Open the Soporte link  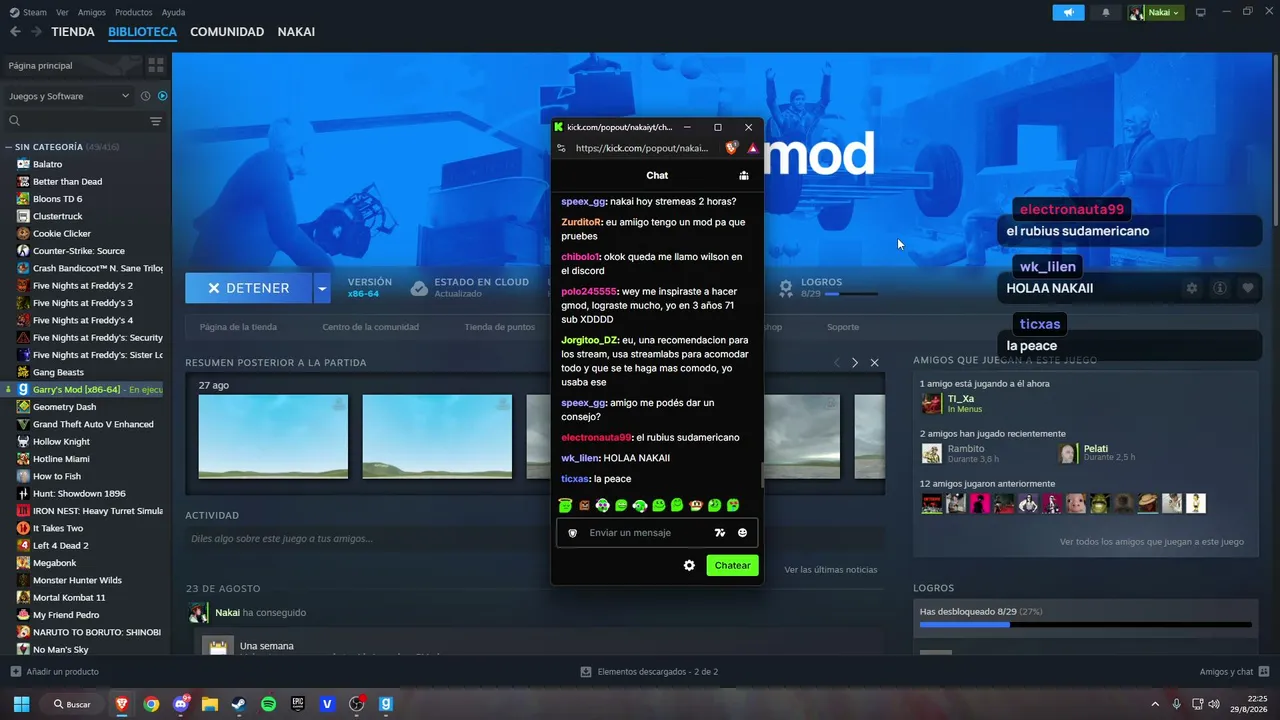843,327
